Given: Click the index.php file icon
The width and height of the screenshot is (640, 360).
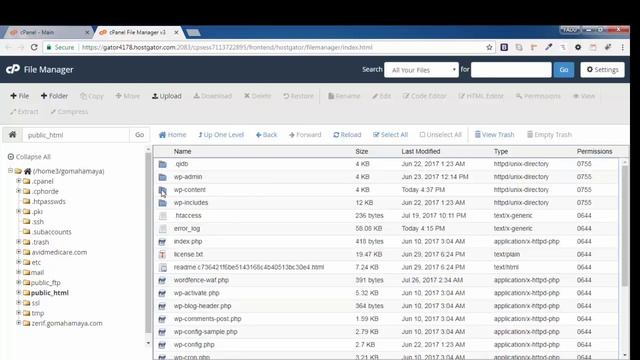Looking at the screenshot, I should pos(162,242).
